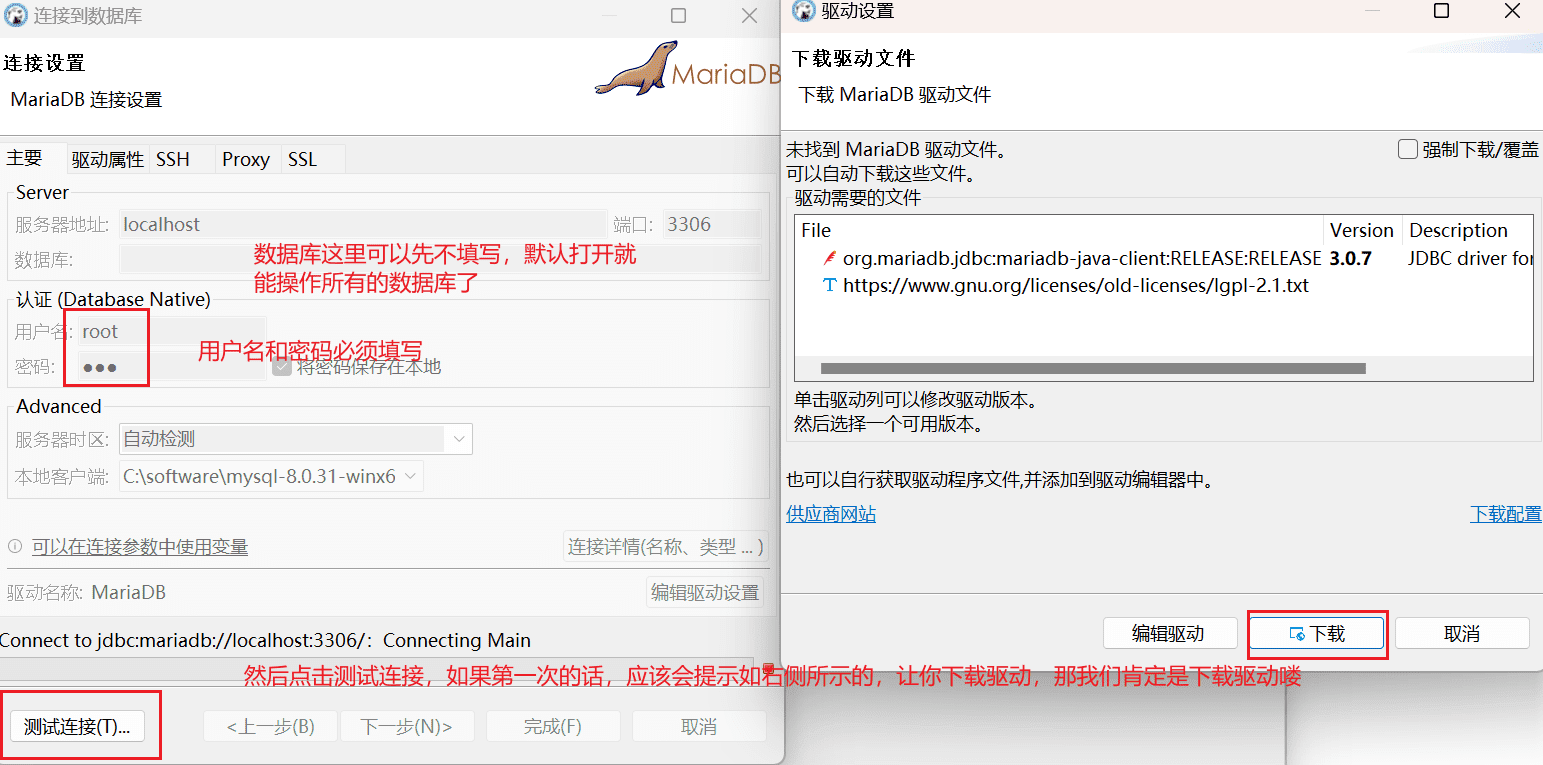The width and height of the screenshot is (1543, 765).
Task: Close the 驱动设置 window
Action: [x=1513, y=11]
